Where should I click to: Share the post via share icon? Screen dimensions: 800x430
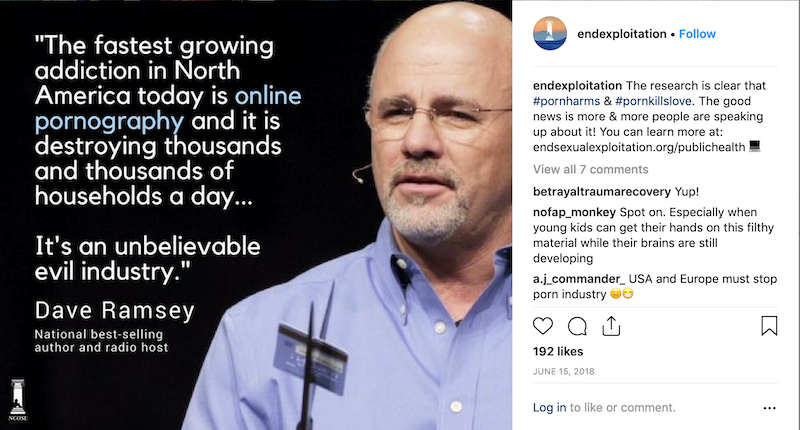(611, 326)
